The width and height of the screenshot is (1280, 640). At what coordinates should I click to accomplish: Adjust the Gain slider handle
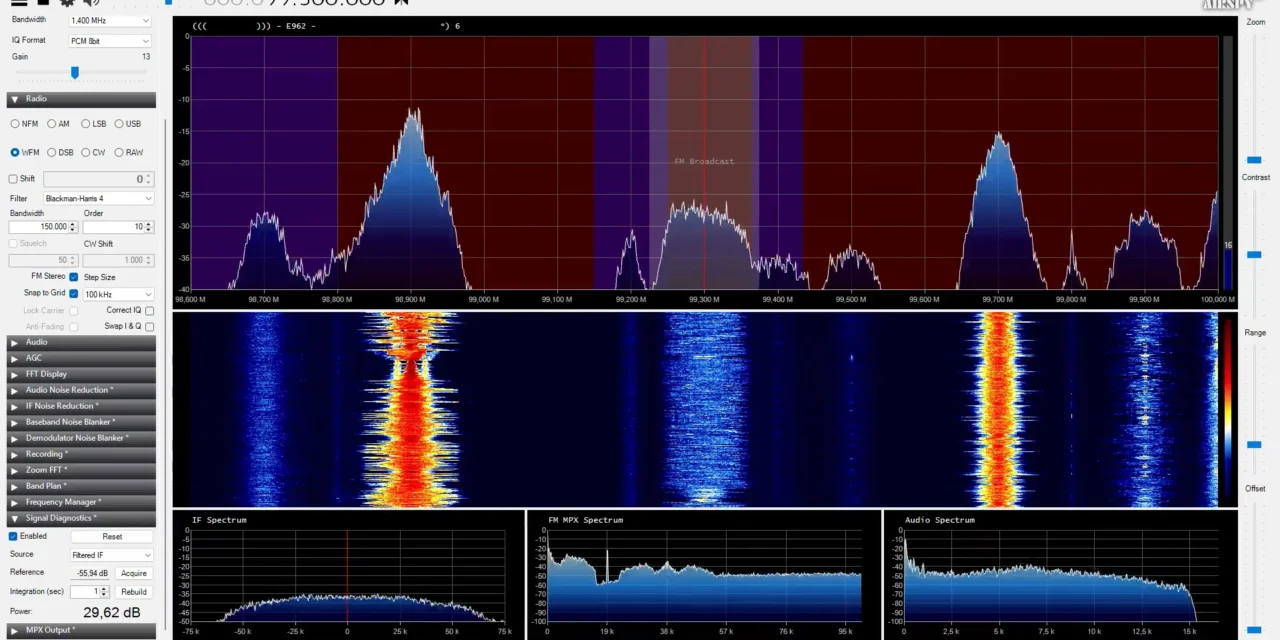pyautogui.click(x=74, y=72)
